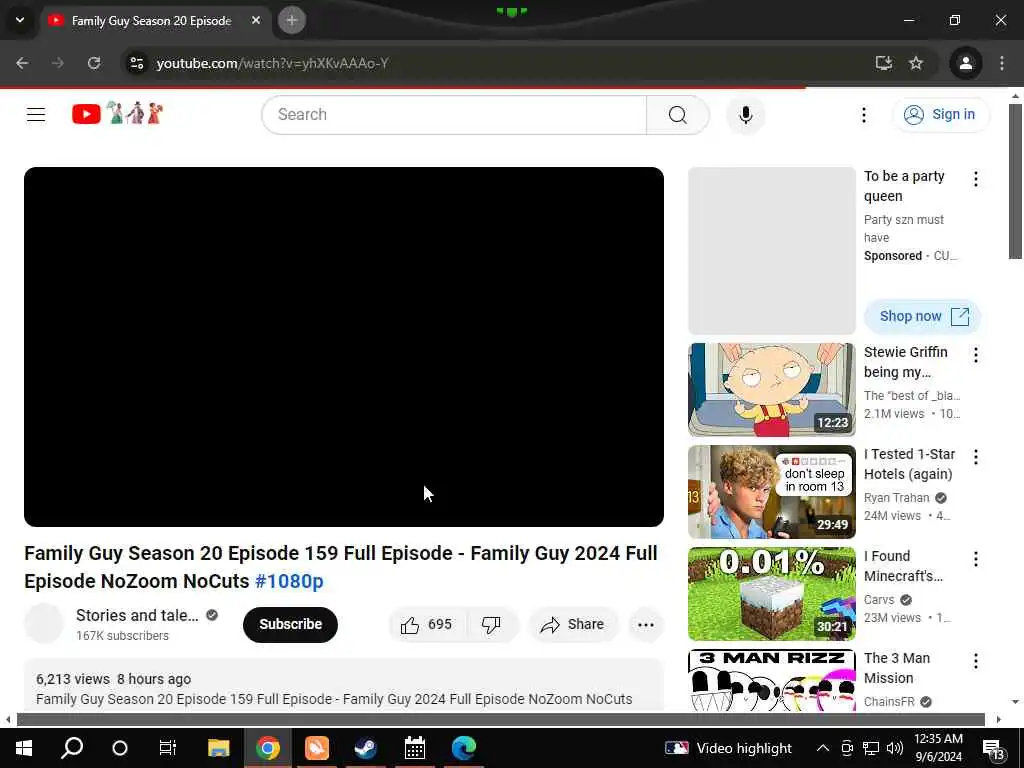The height and width of the screenshot is (768, 1024).
Task: Select the Family Guy Season 20 tab
Action: pos(152,21)
